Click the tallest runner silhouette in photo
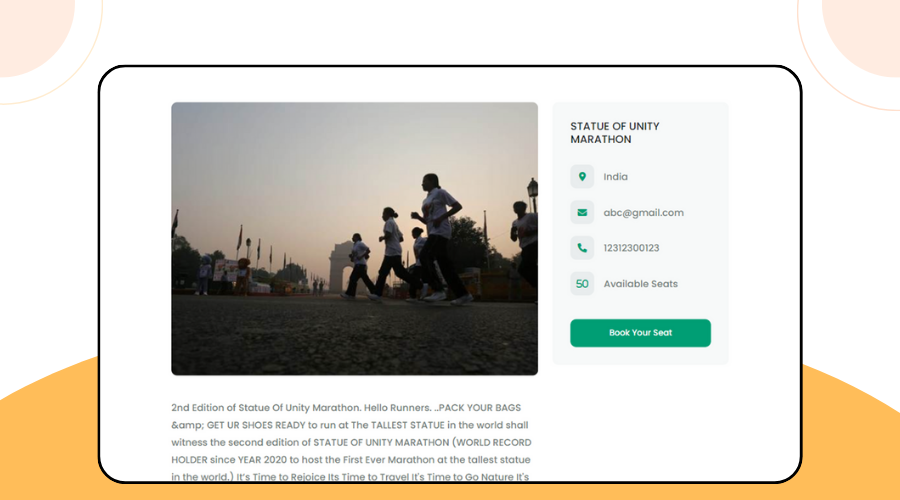This screenshot has height=500, width=900. coord(440,238)
